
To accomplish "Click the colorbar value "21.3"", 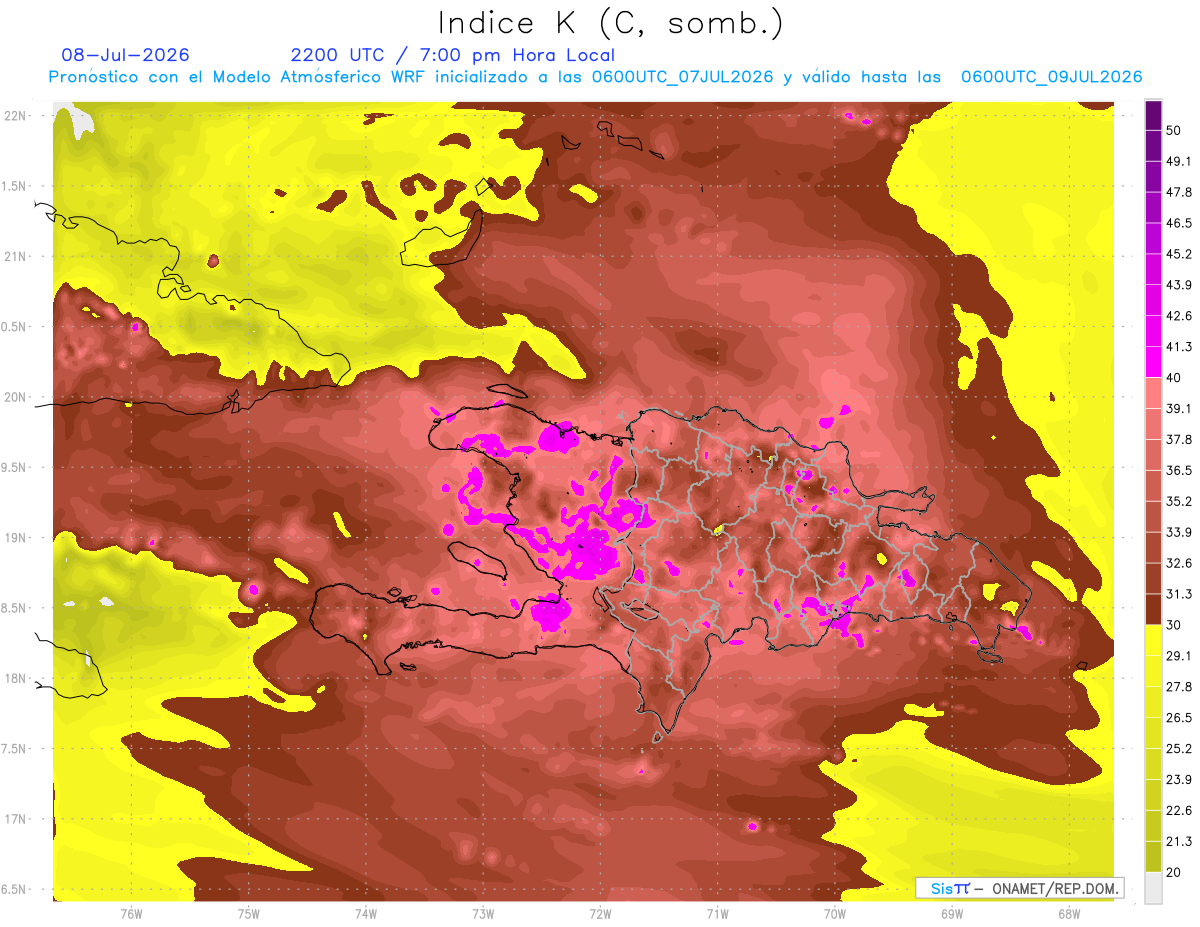I will coord(1179,842).
